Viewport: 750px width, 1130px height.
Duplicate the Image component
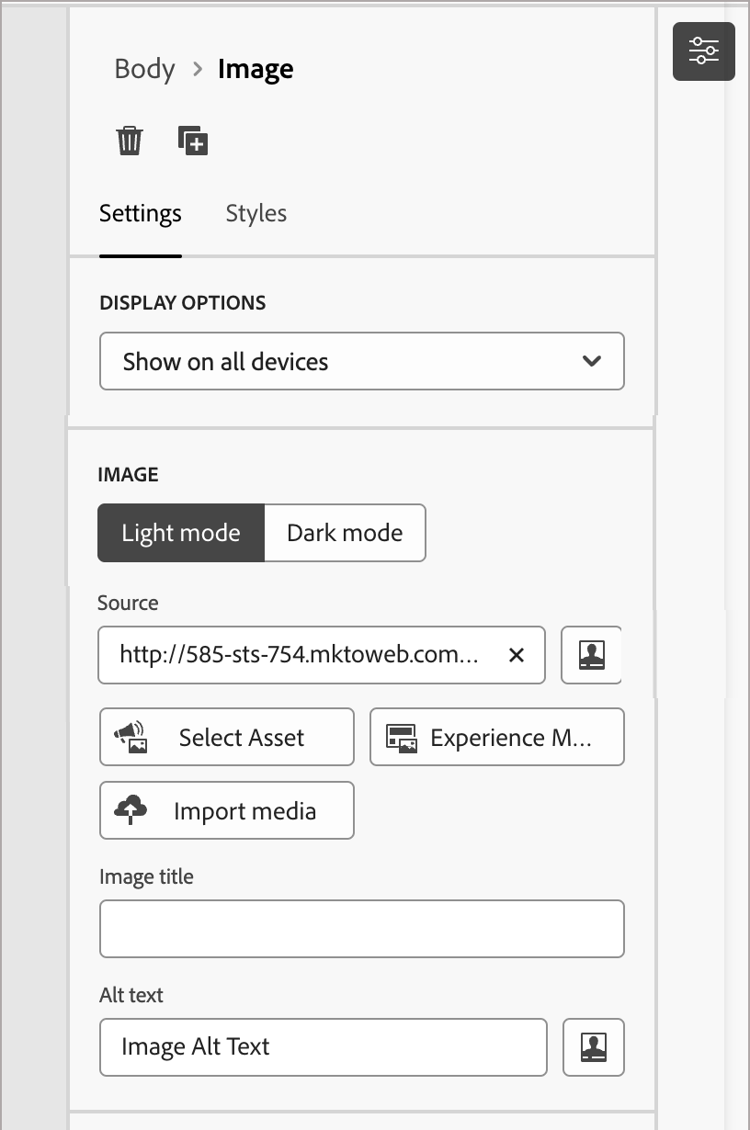click(193, 140)
